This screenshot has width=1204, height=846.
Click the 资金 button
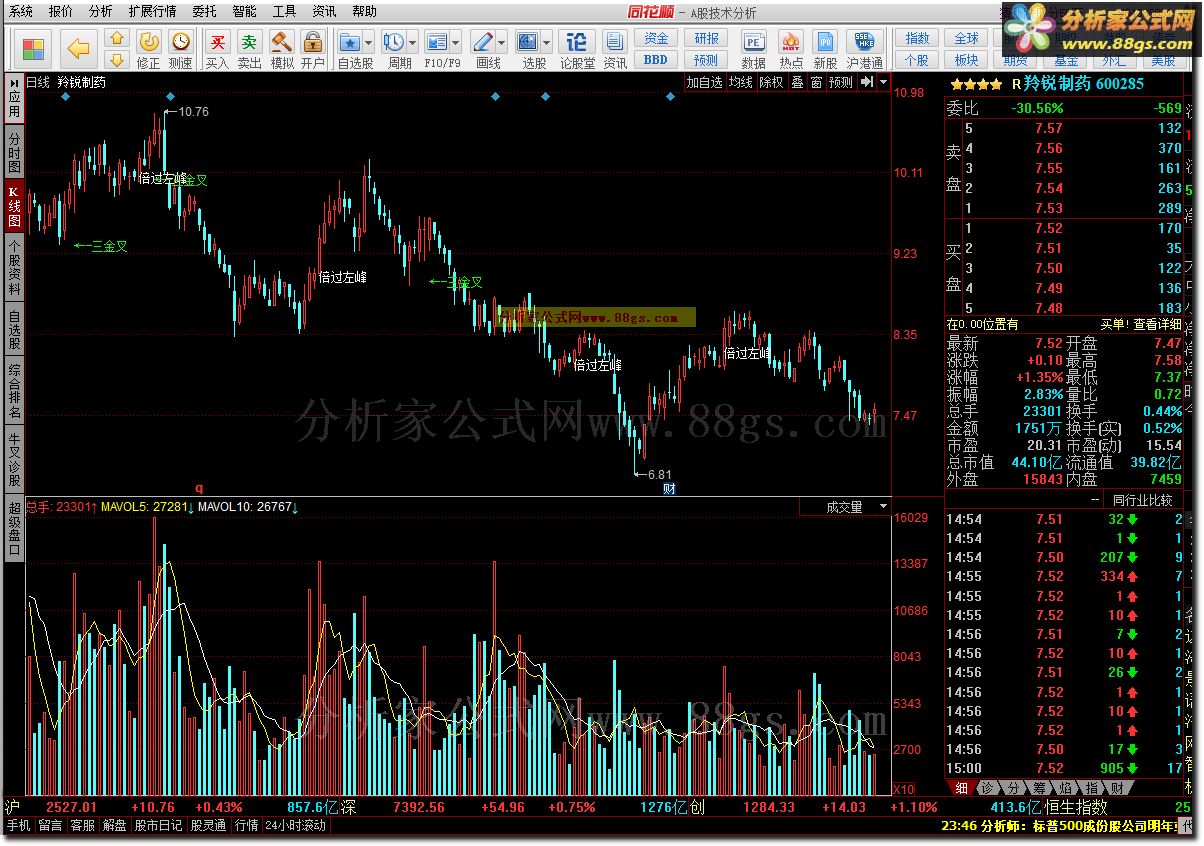(x=656, y=38)
